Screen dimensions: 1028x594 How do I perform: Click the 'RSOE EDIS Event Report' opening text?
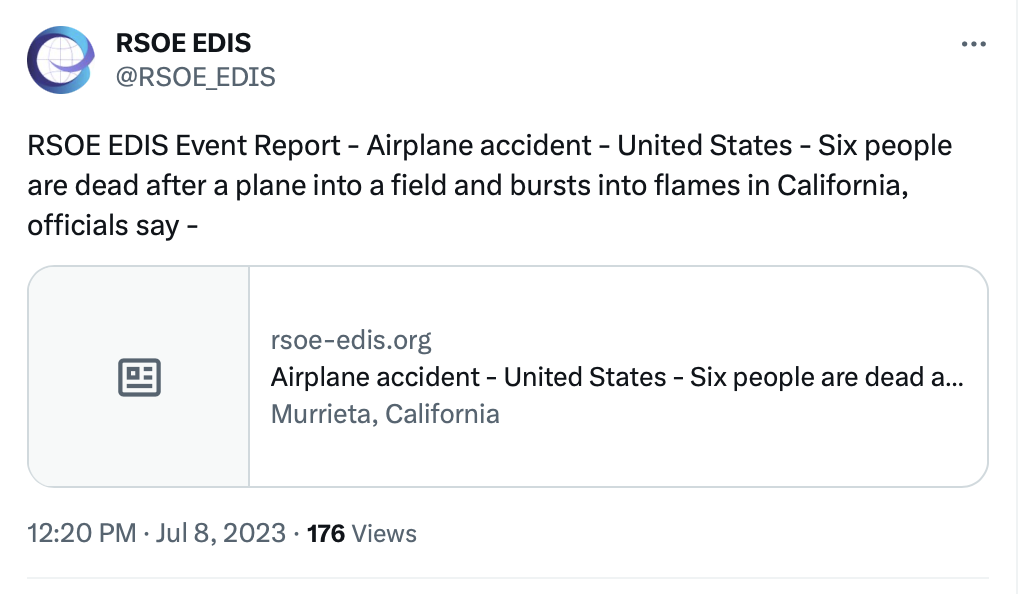coord(184,146)
